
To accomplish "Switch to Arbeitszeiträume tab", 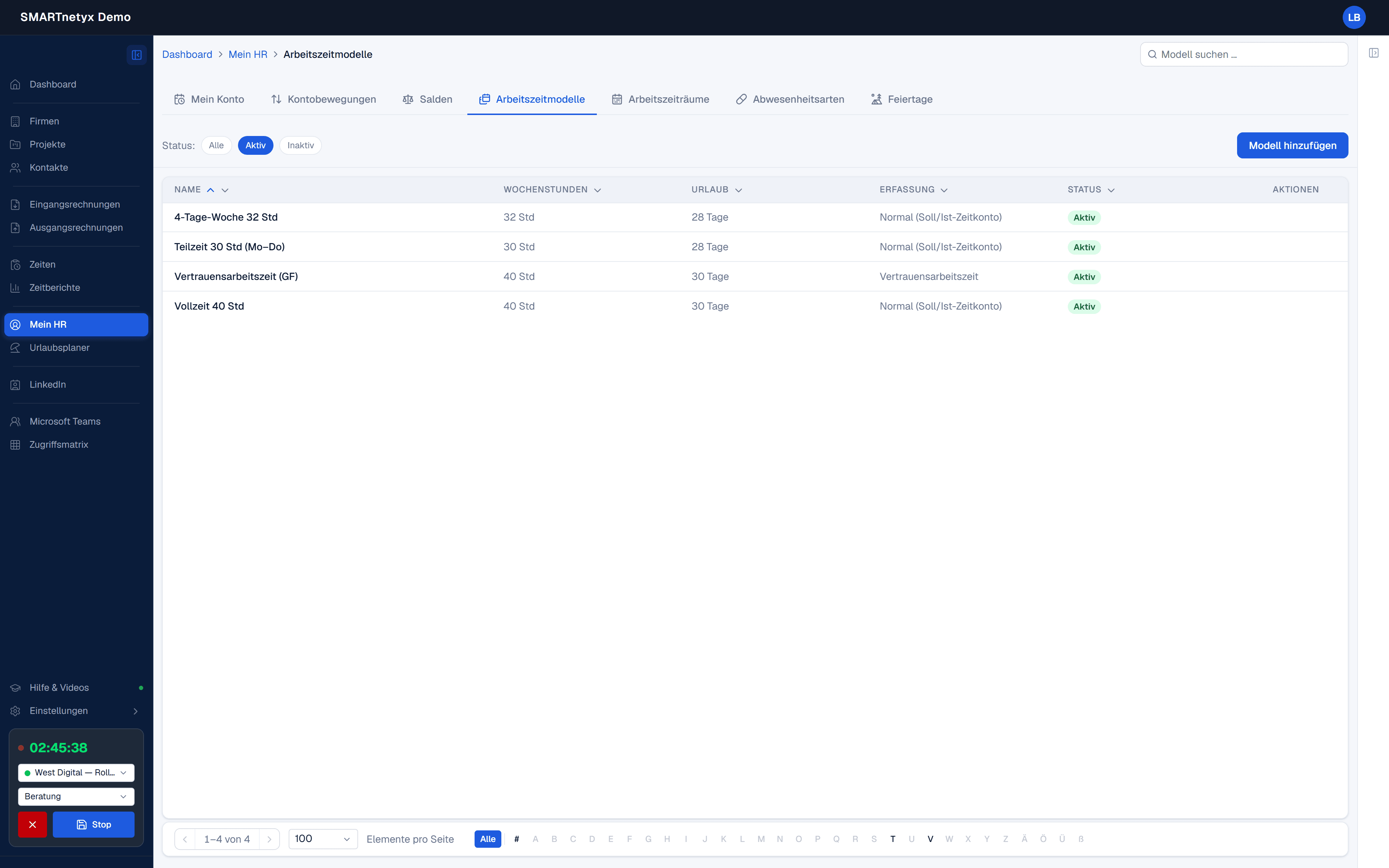I will (660, 99).
